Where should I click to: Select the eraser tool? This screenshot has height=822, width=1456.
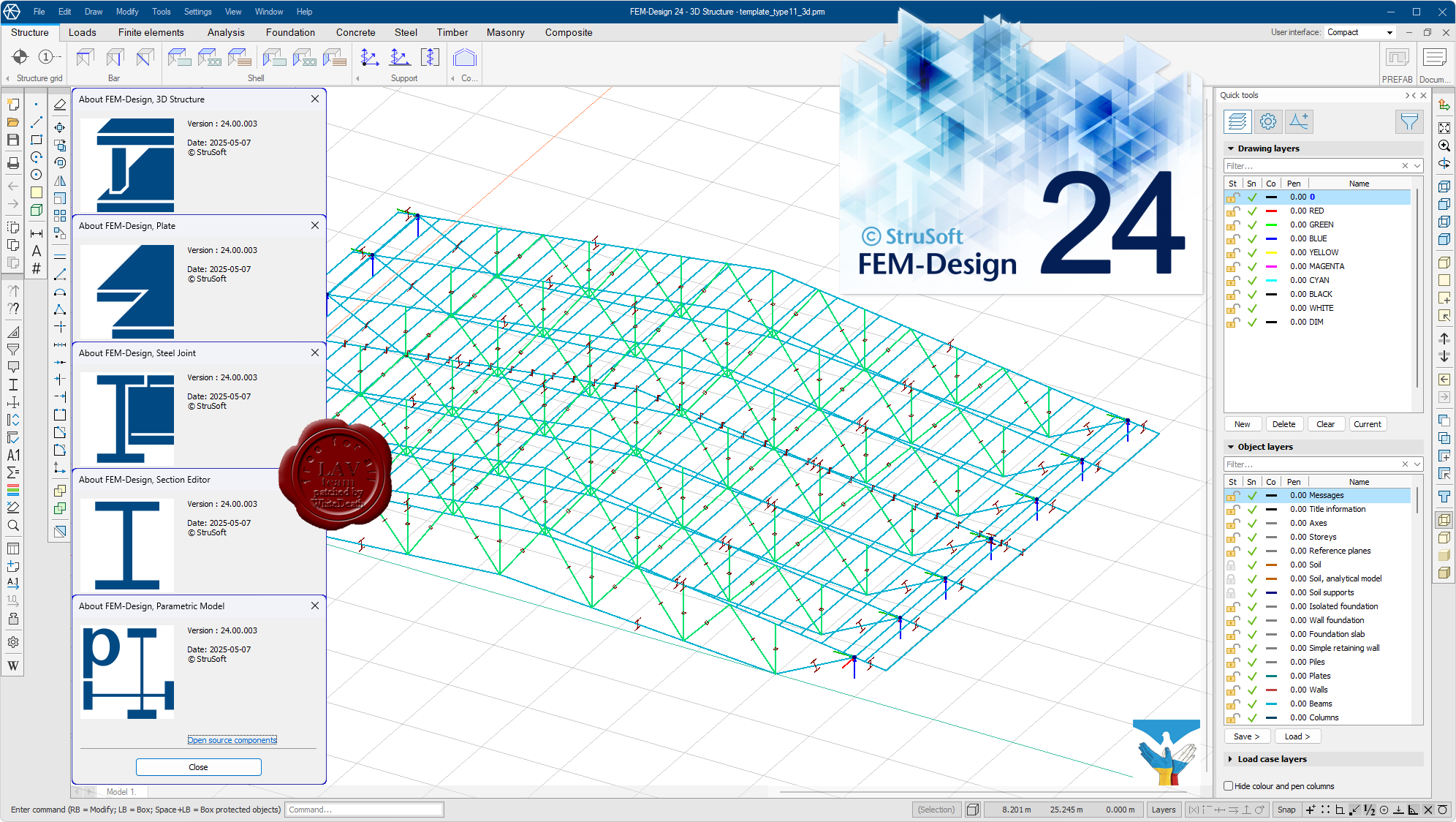pos(60,105)
